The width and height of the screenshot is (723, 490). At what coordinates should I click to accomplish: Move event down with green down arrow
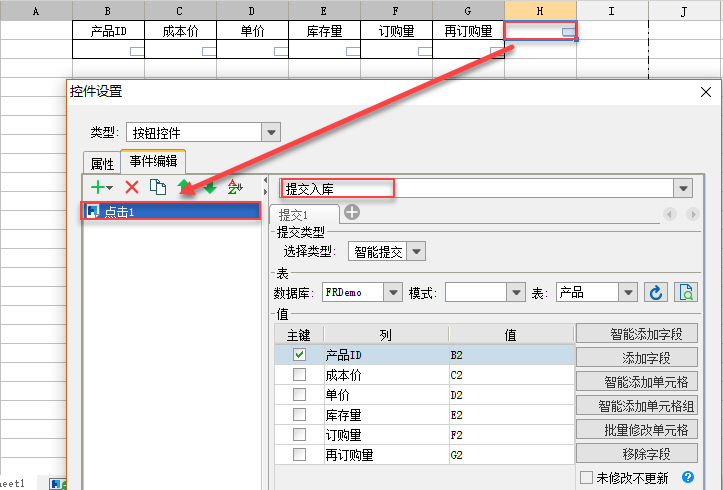pos(210,187)
